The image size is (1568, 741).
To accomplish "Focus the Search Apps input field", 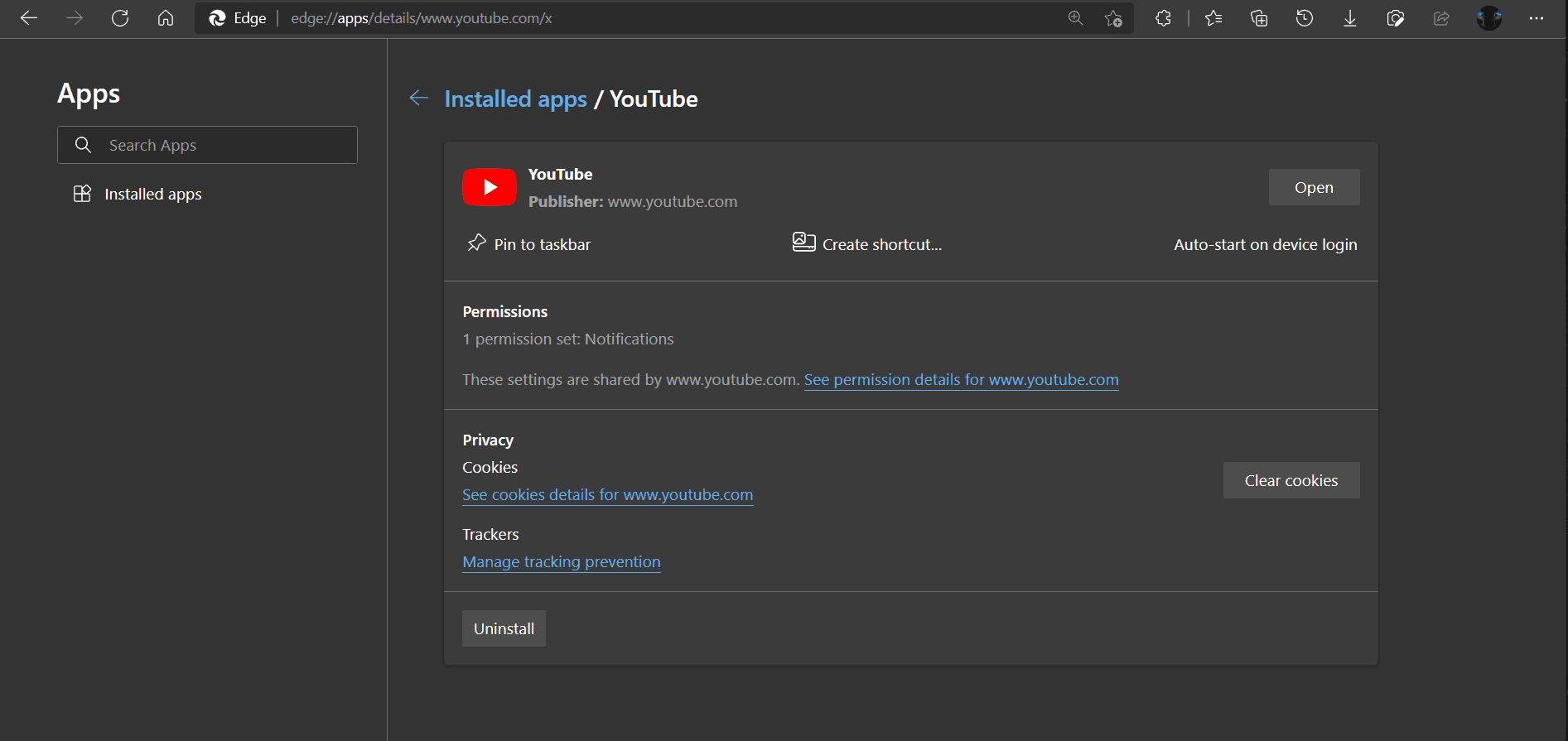I will [207, 145].
